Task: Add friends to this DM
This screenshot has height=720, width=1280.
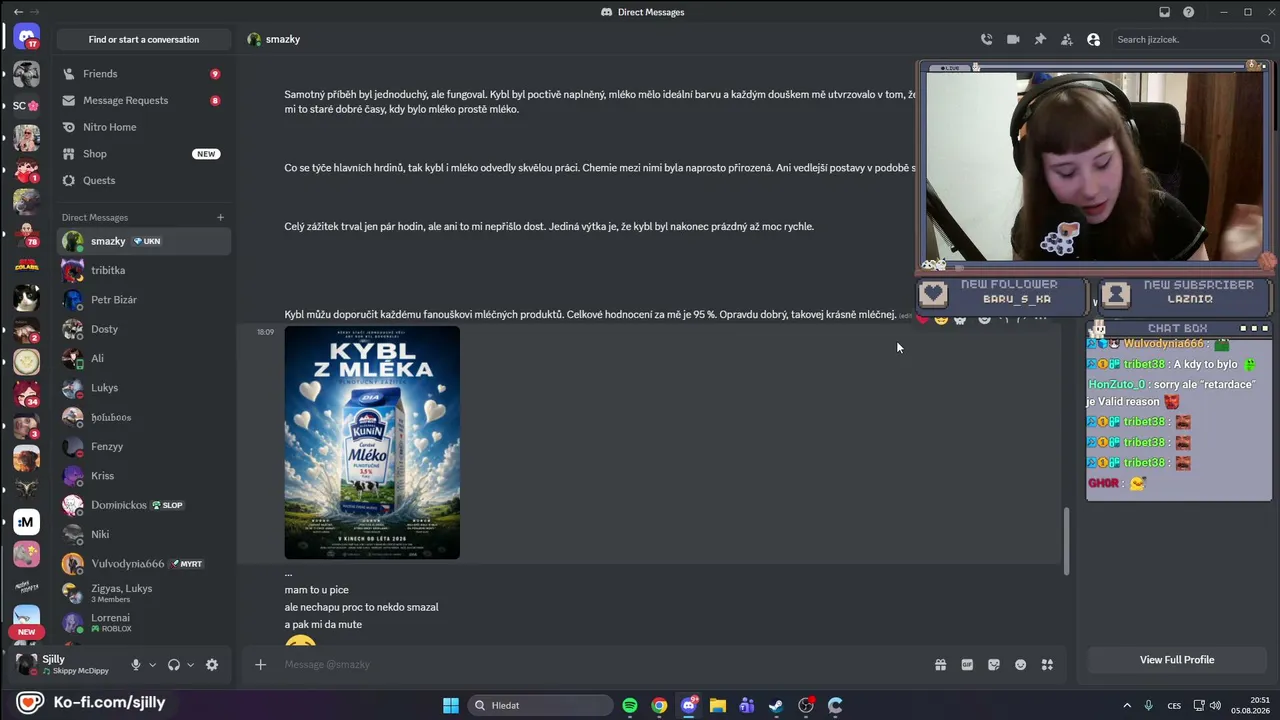Action: tap(1067, 39)
